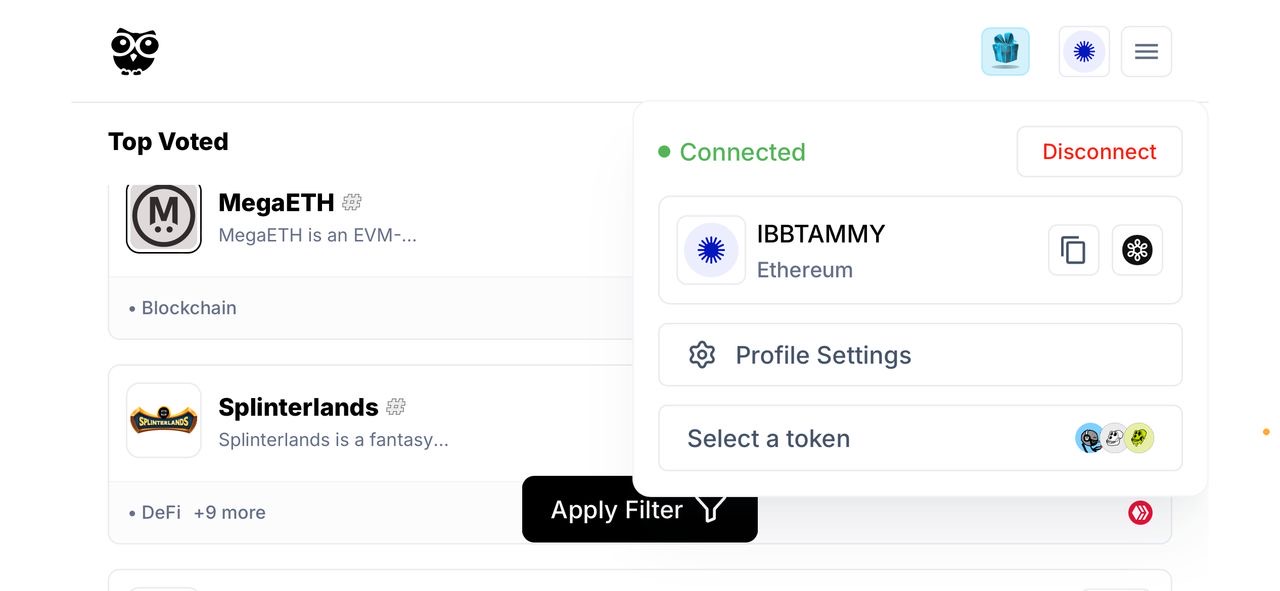This screenshot has width=1280, height=591.
Task: Expand the Select a token dropdown
Action: [920, 438]
